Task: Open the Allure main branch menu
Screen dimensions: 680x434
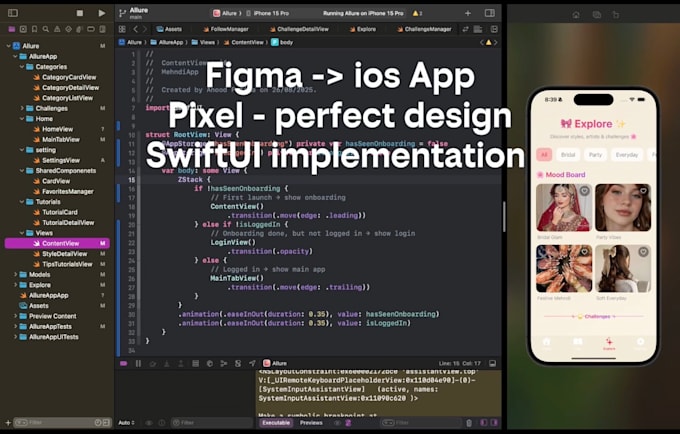Action: (x=134, y=13)
